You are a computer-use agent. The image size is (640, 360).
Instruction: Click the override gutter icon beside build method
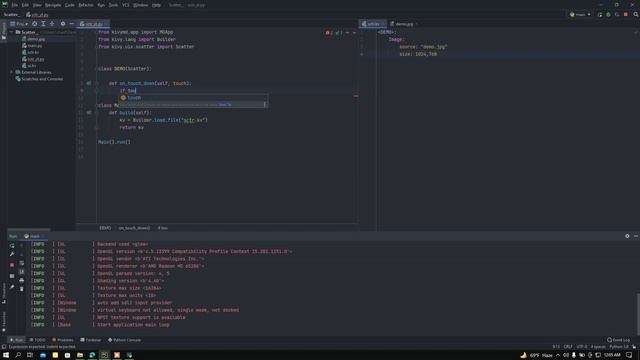point(89,113)
